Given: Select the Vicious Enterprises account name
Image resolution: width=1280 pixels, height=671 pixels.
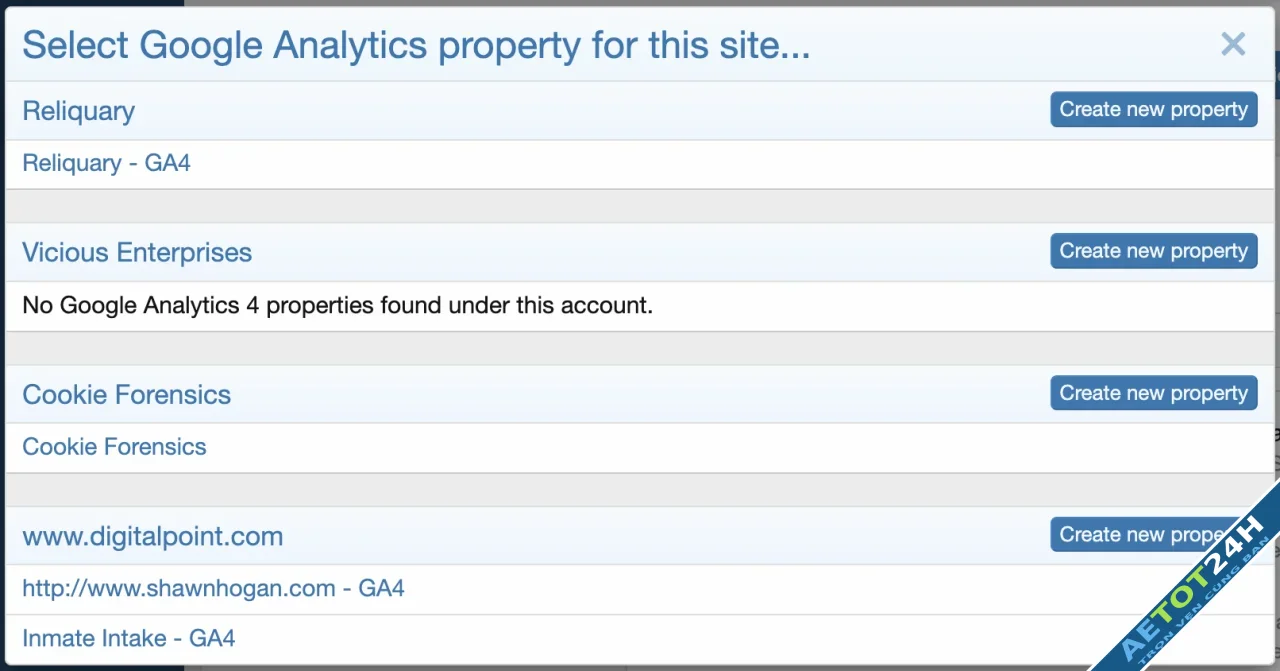Looking at the screenshot, I should [136, 252].
